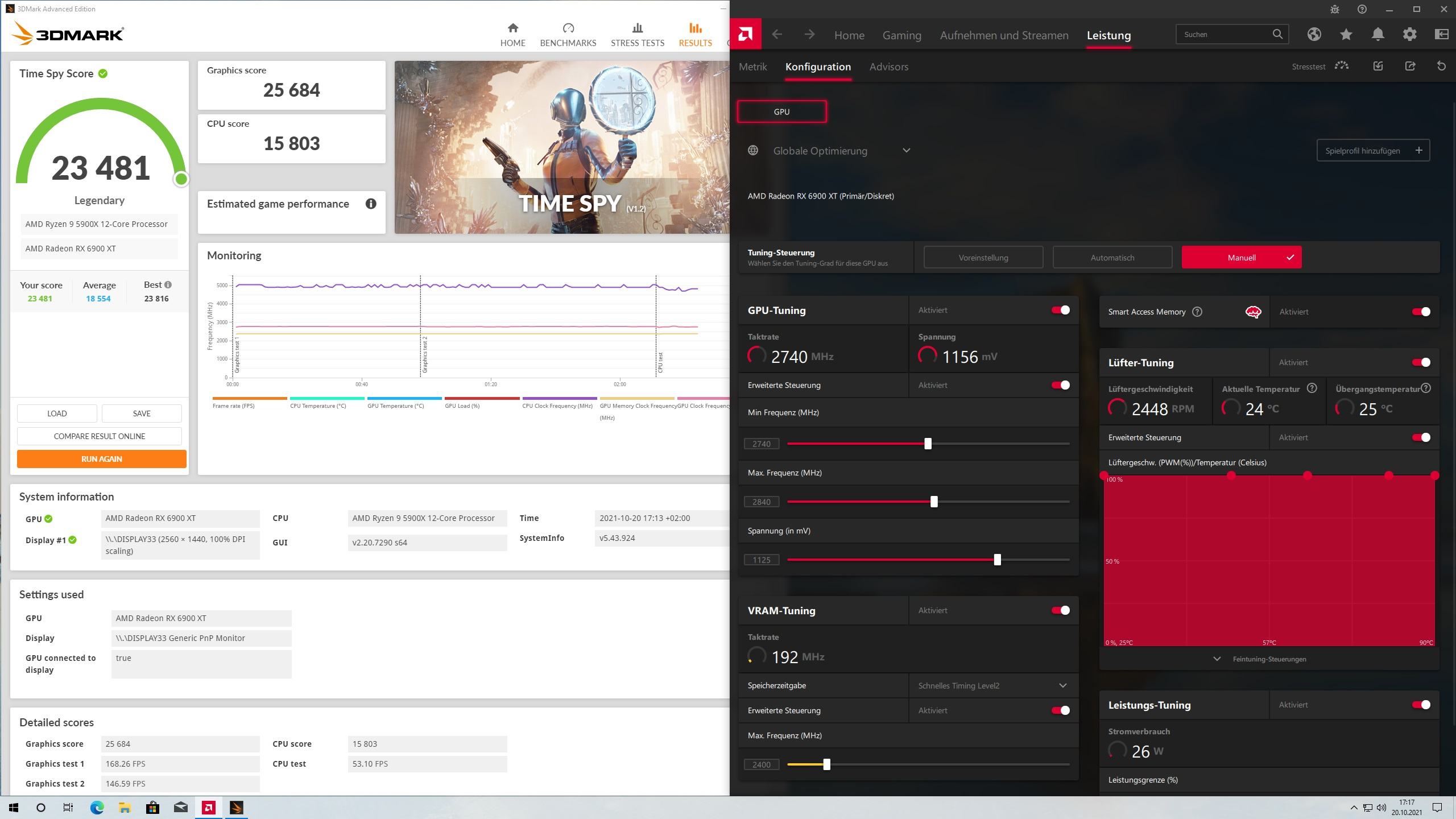Screen dimensions: 1456x819
Task: Click the Time Spy thumbnail image
Action: pos(562,147)
